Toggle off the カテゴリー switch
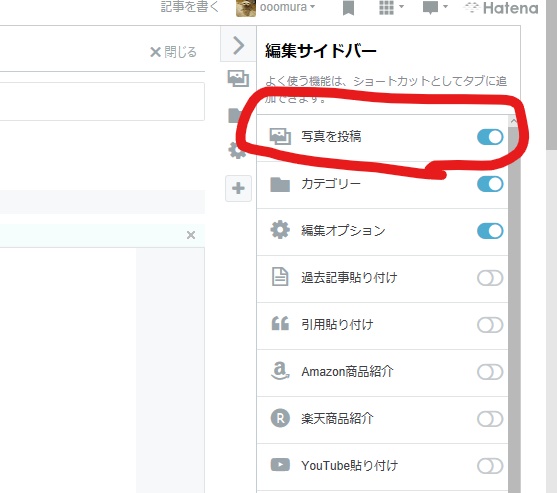The width and height of the screenshot is (557, 493). pyautogui.click(x=490, y=184)
